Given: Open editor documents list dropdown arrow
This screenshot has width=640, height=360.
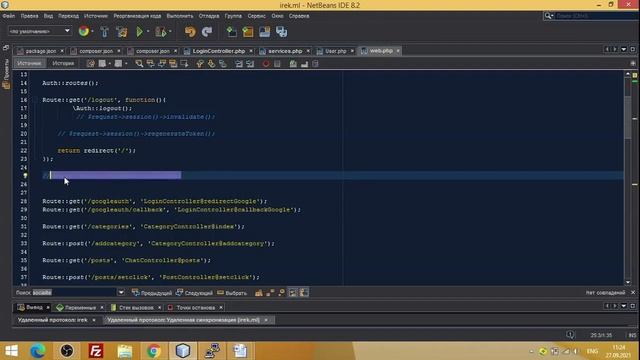Looking at the screenshot, I should [x=624, y=49].
